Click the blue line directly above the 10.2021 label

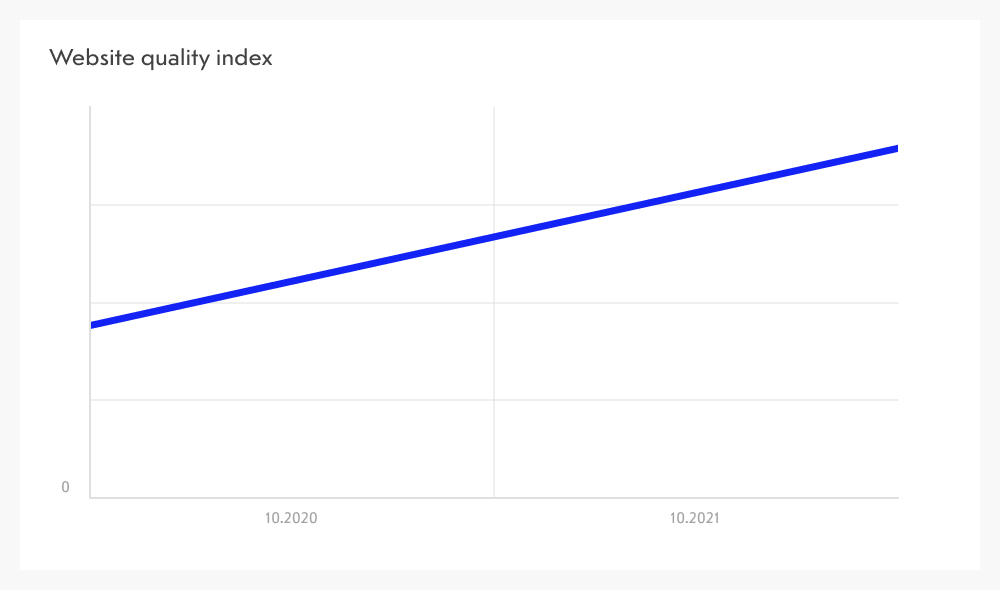pos(695,193)
